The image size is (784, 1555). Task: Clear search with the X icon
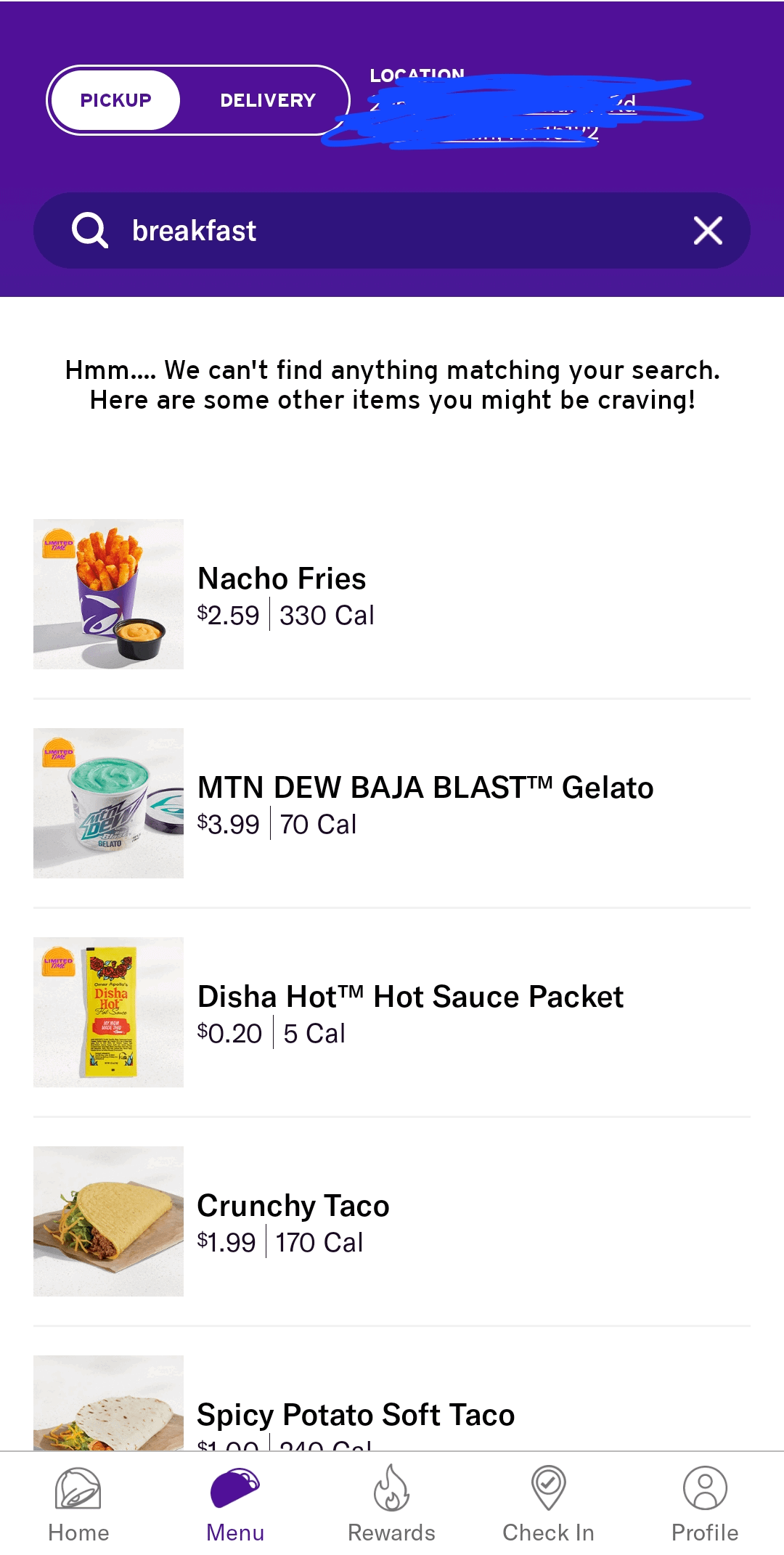[708, 231]
